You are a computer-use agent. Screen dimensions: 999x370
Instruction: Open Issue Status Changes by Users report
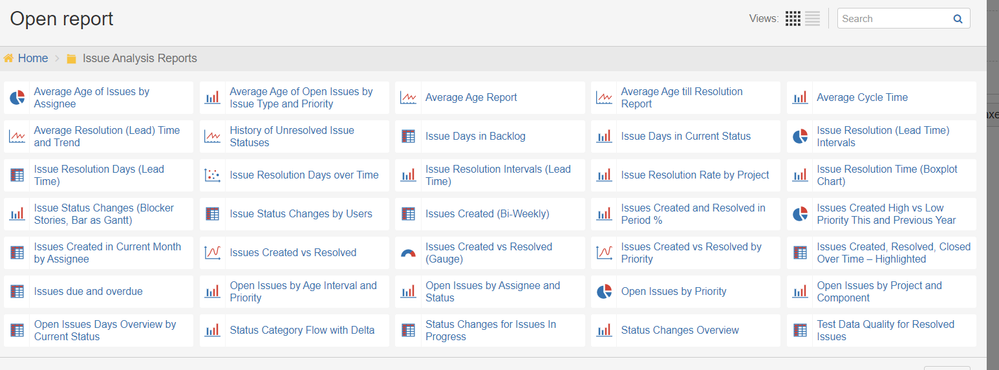tap(301, 214)
